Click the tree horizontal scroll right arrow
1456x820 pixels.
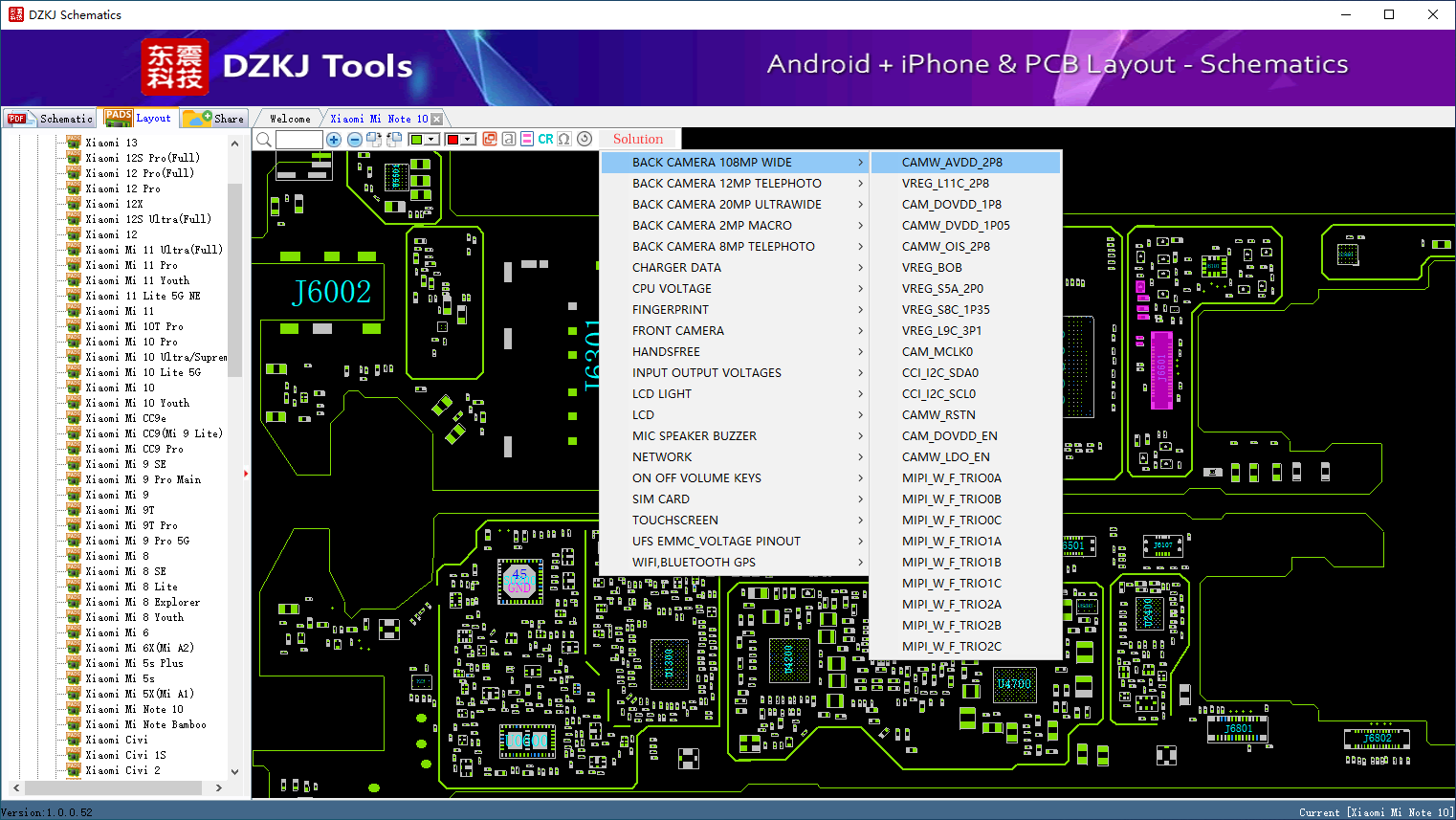[x=219, y=787]
